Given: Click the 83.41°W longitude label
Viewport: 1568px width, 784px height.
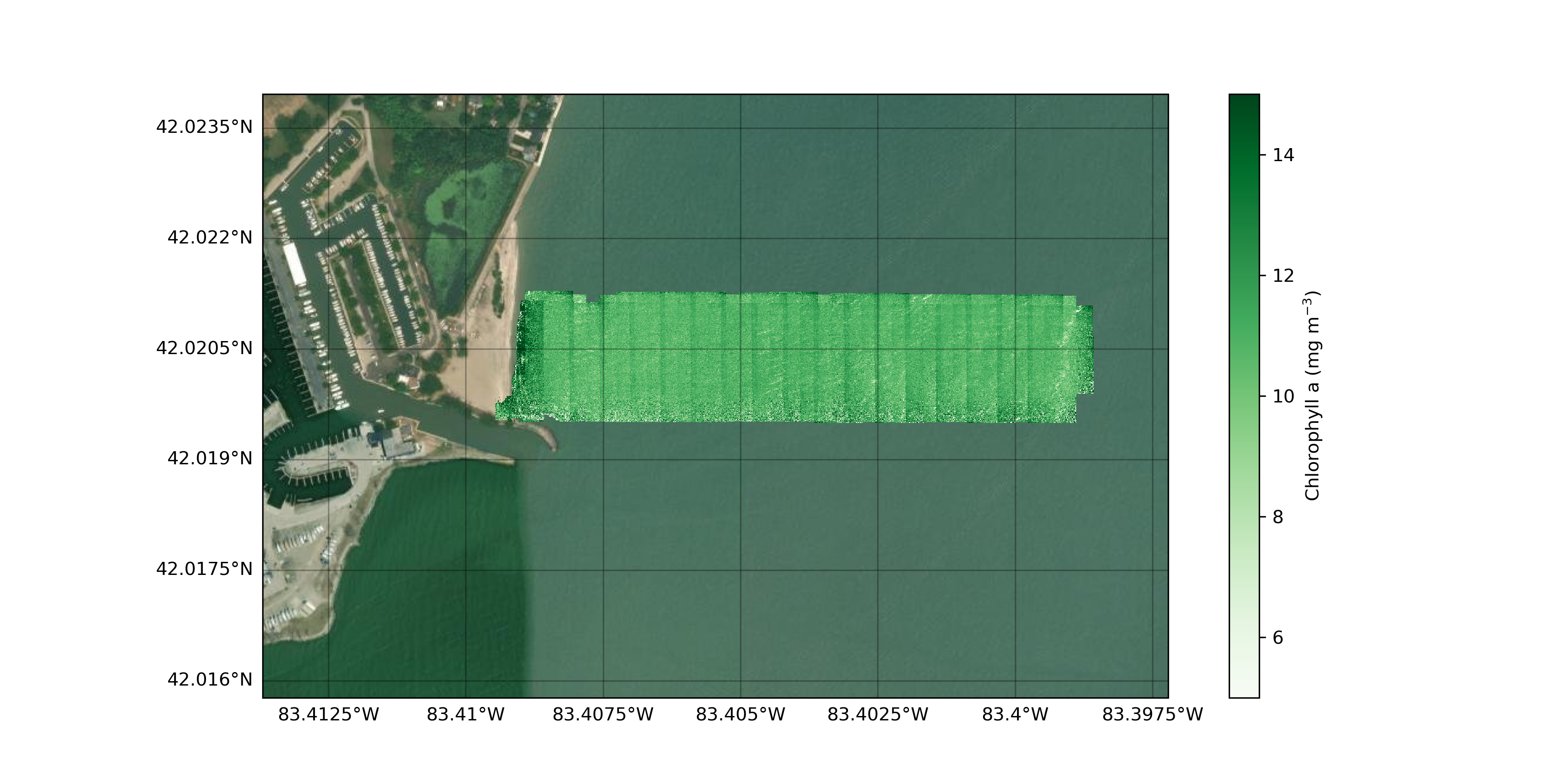Looking at the screenshot, I should [x=466, y=715].
